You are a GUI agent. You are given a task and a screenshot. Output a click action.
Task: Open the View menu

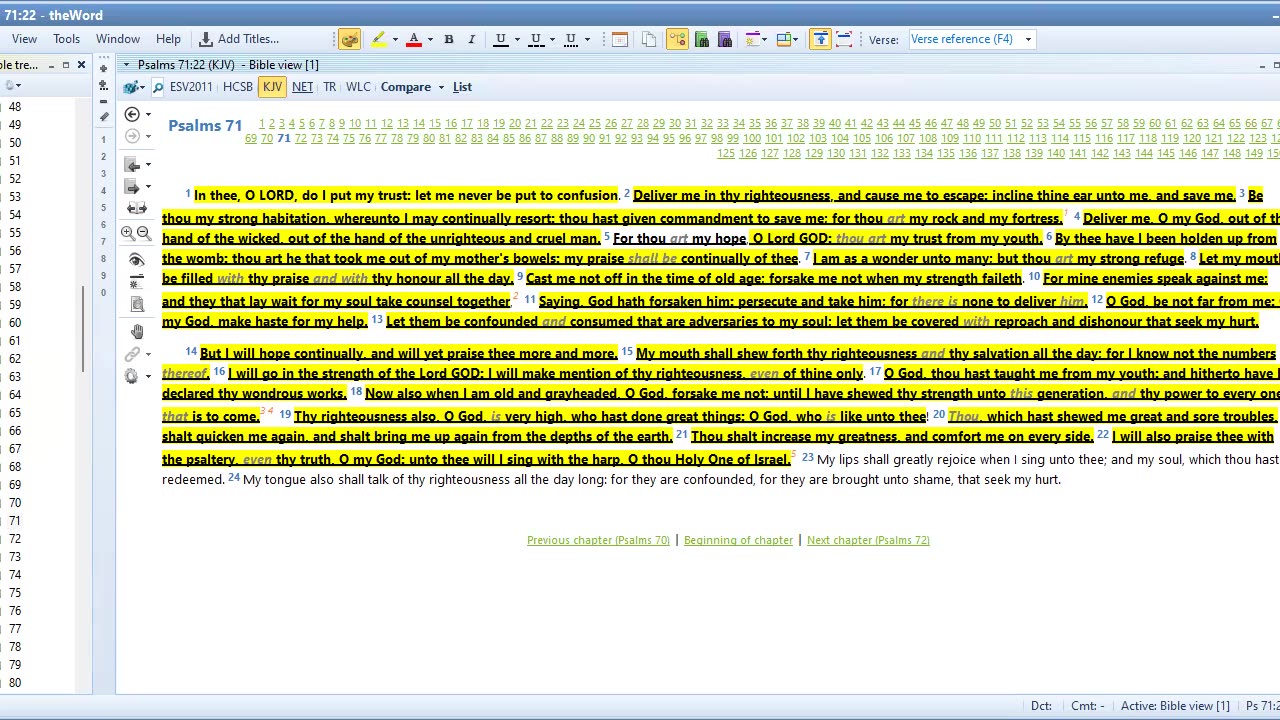coord(24,39)
